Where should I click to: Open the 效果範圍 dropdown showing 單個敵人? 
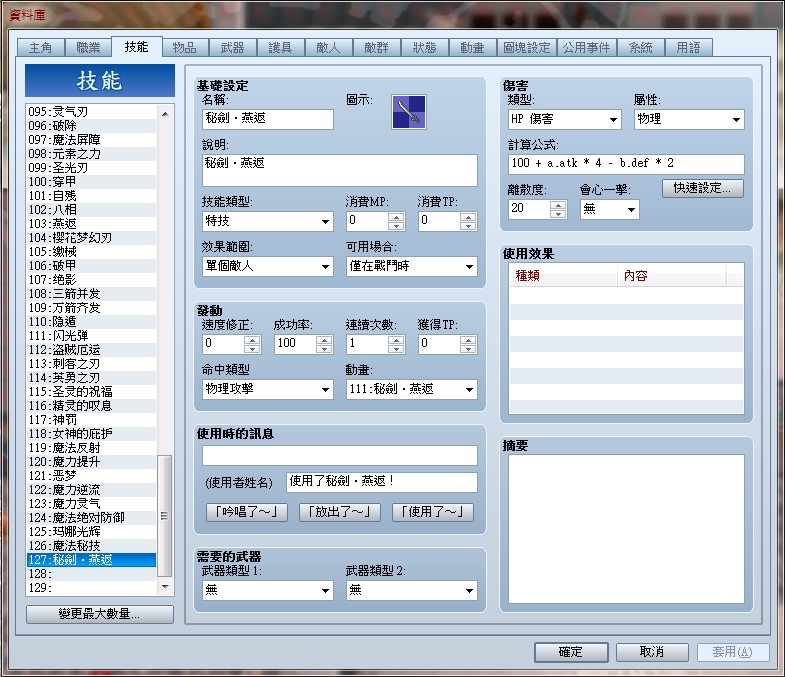coord(268,266)
